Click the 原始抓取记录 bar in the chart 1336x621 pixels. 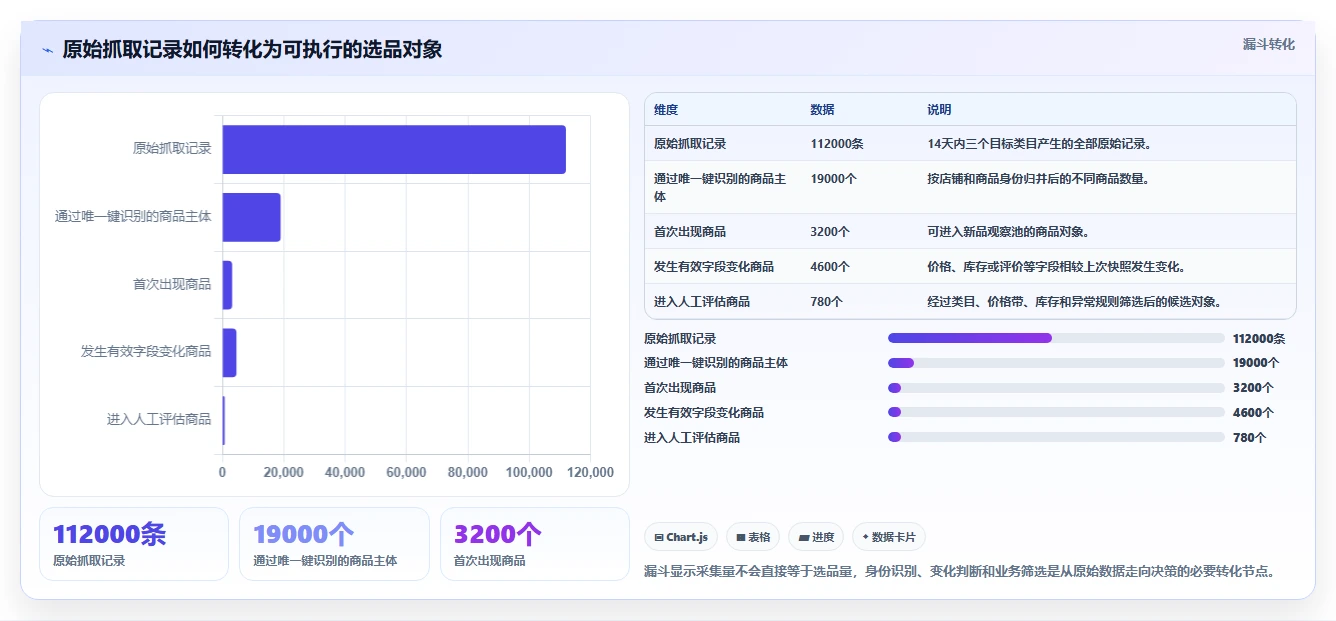click(x=394, y=149)
